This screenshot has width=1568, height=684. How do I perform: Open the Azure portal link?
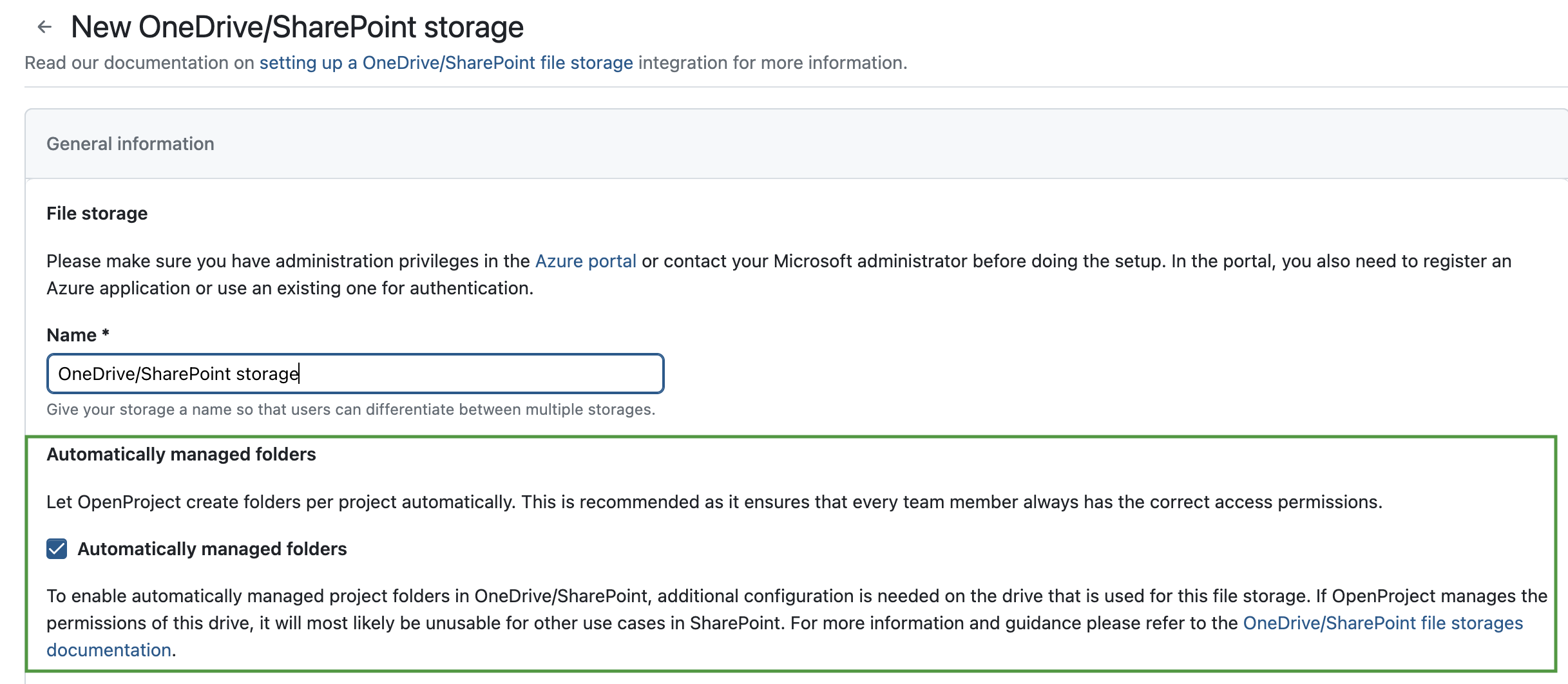[584, 261]
